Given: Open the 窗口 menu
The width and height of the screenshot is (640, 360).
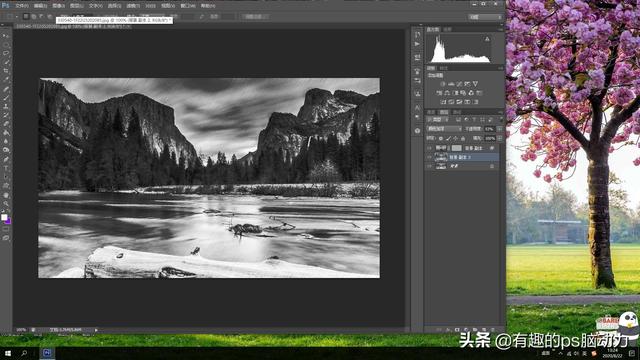Looking at the screenshot, I should pyautogui.click(x=187, y=6).
